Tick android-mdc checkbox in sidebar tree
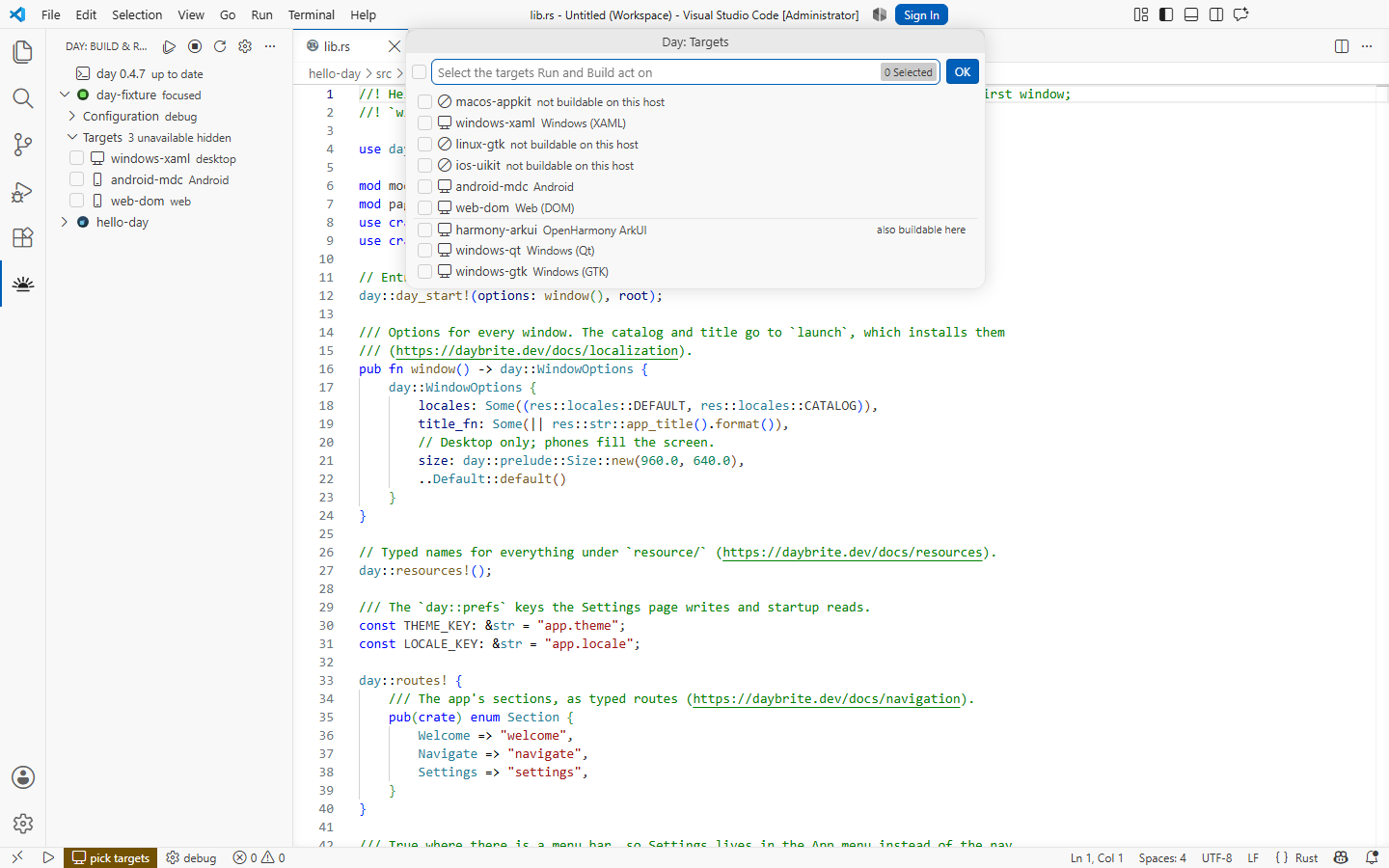Image resolution: width=1389 pixels, height=868 pixels. (x=77, y=179)
